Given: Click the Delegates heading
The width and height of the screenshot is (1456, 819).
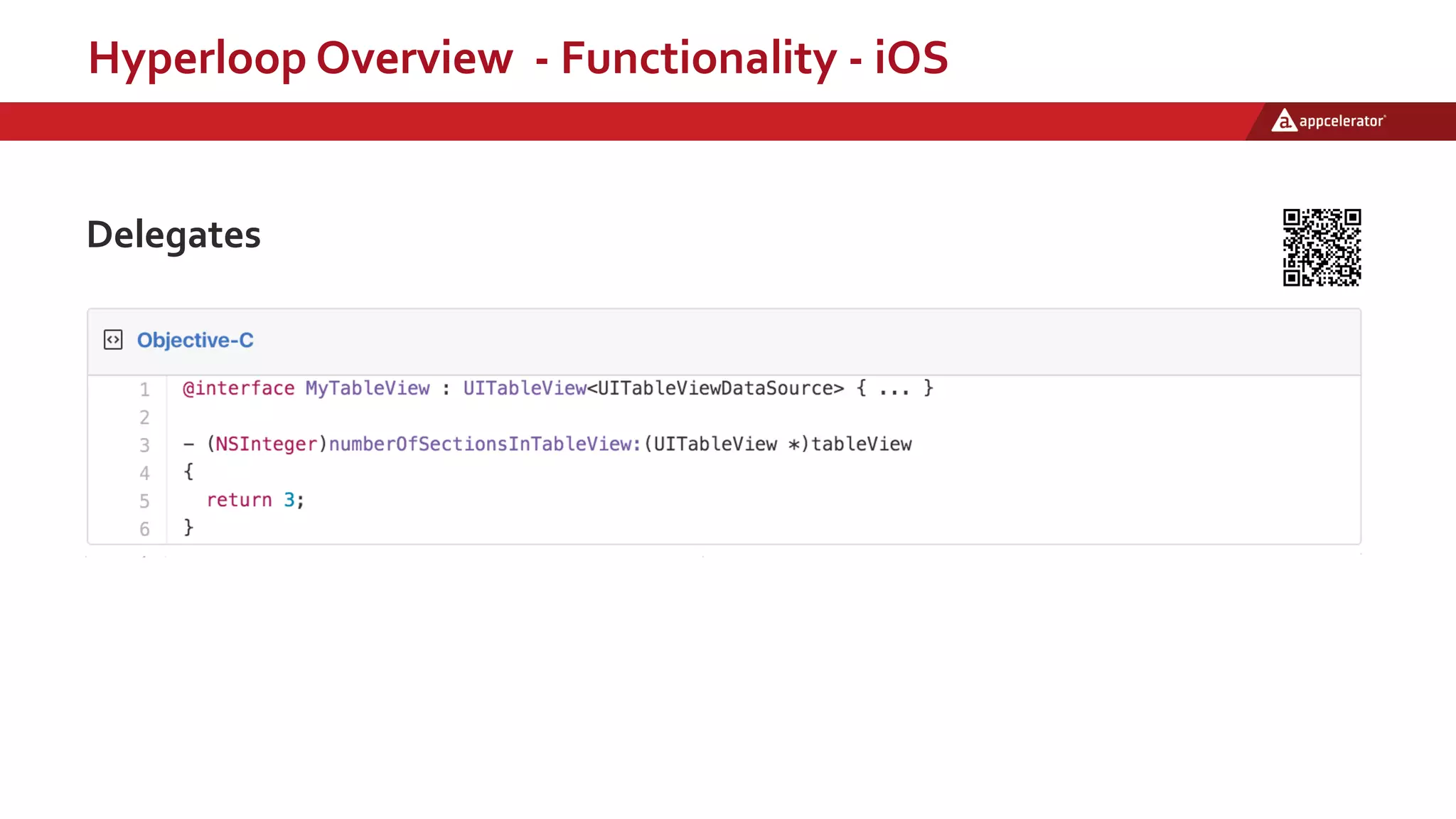Looking at the screenshot, I should (x=173, y=235).
